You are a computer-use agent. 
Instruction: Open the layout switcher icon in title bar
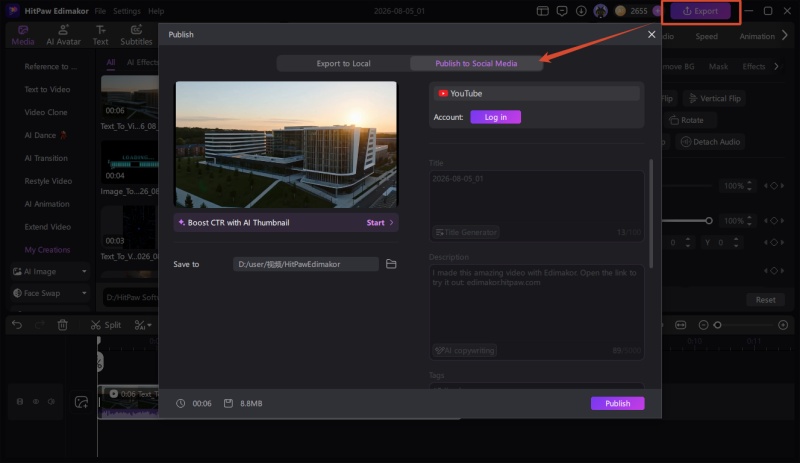click(542, 11)
